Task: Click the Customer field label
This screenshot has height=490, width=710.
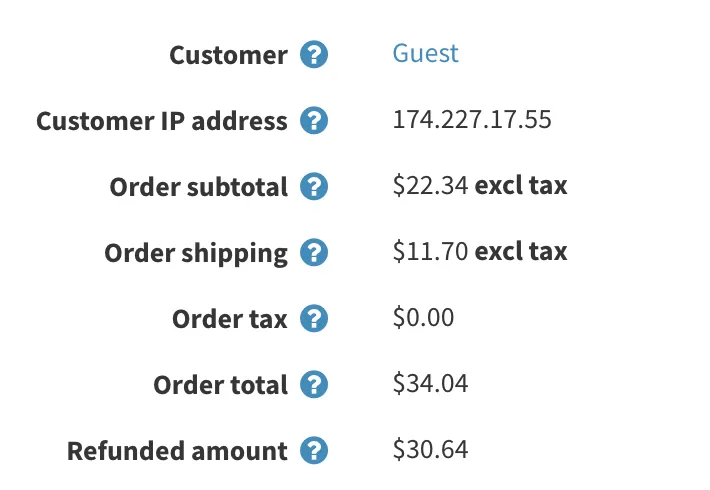Action: (x=228, y=55)
